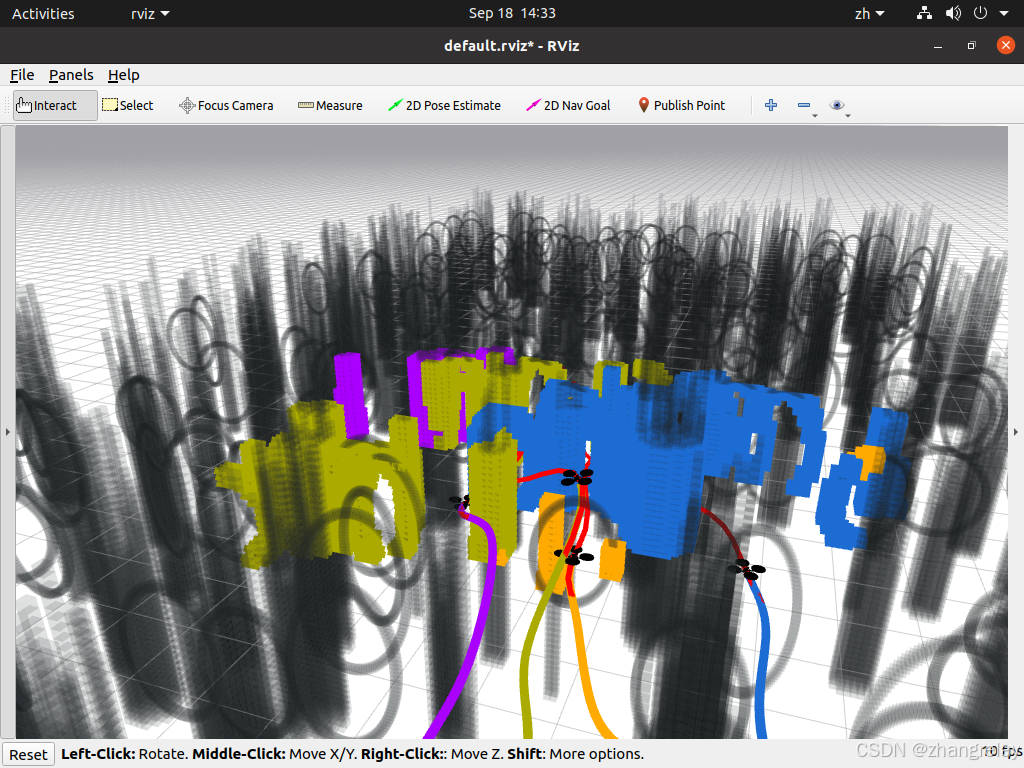Click the system volume icon
Viewport: 1024px width, 768px height.
(953, 13)
